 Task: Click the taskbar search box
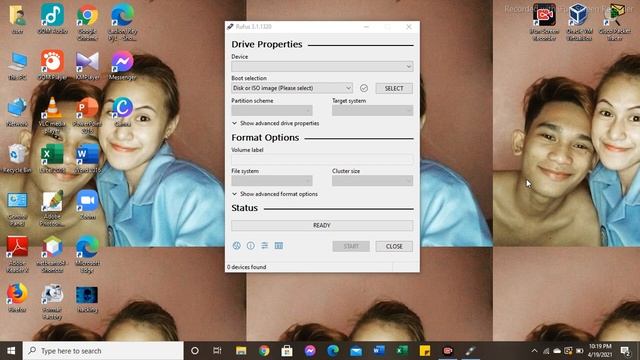click(103, 351)
